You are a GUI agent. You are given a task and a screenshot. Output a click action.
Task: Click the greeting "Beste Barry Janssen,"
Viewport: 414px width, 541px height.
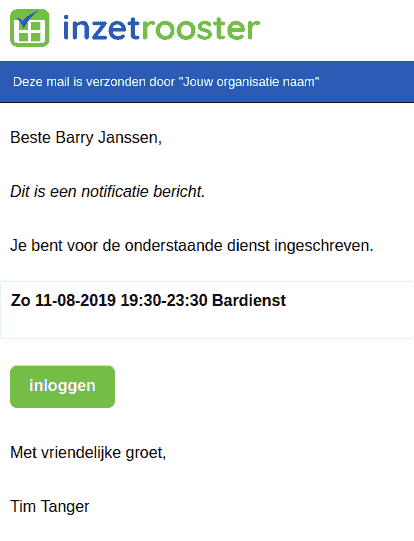[86, 138]
